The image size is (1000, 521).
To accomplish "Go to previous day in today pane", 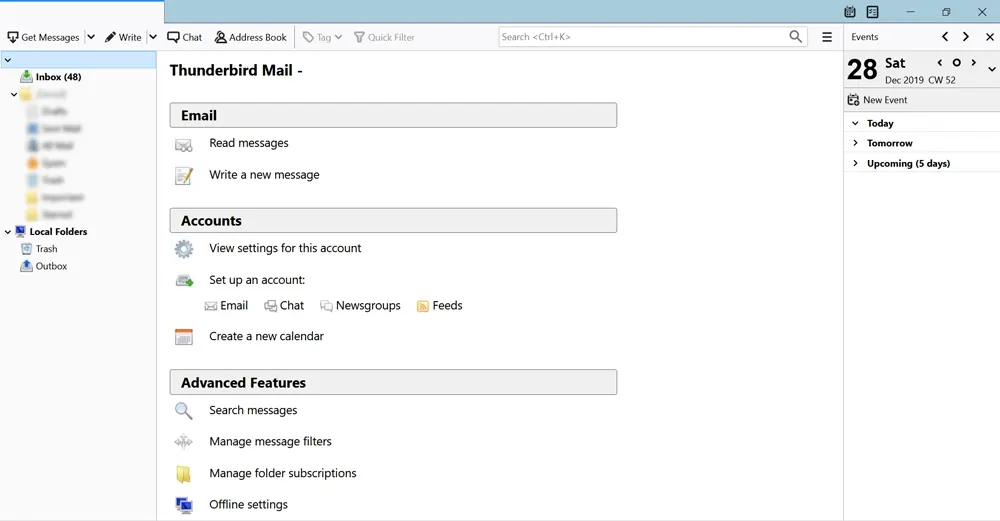I will (x=939, y=62).
